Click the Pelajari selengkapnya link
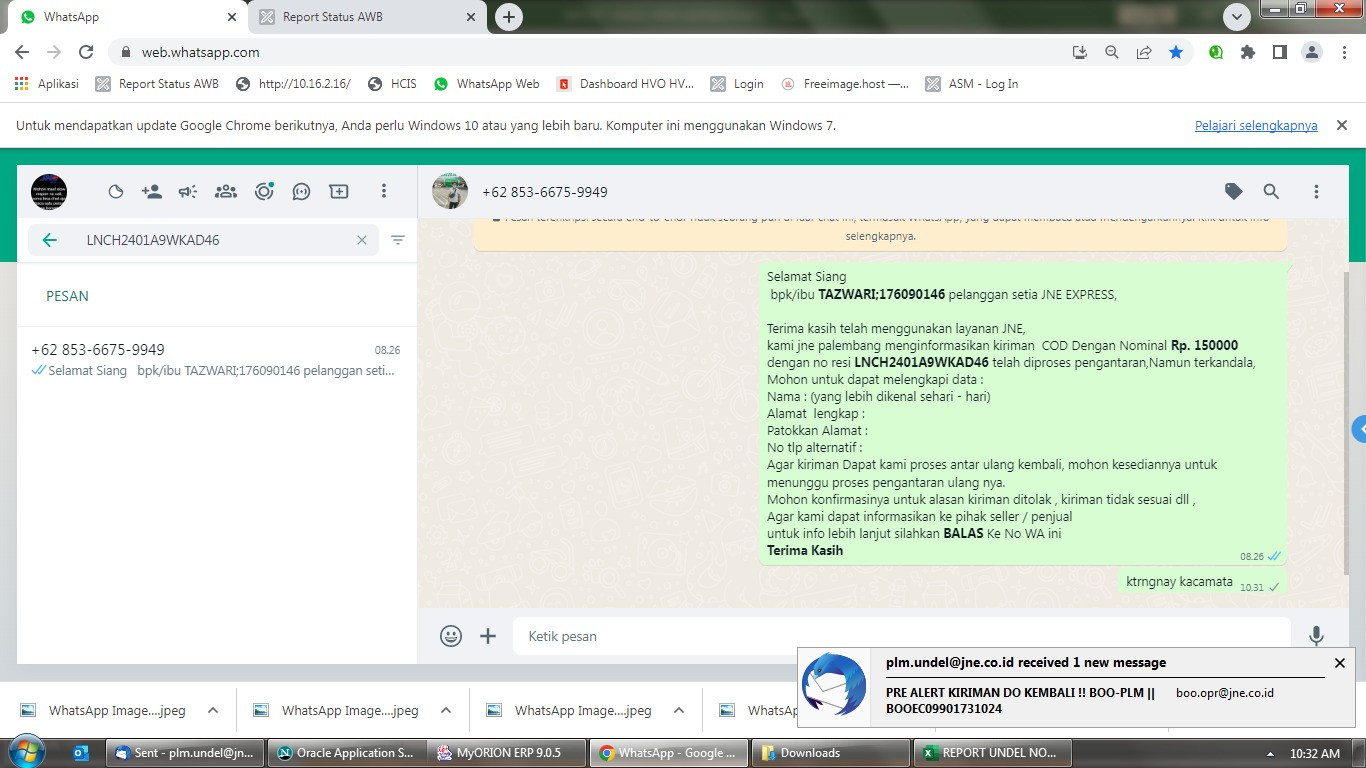This screenshot has width=1366, height=768. coord(1256,126)
